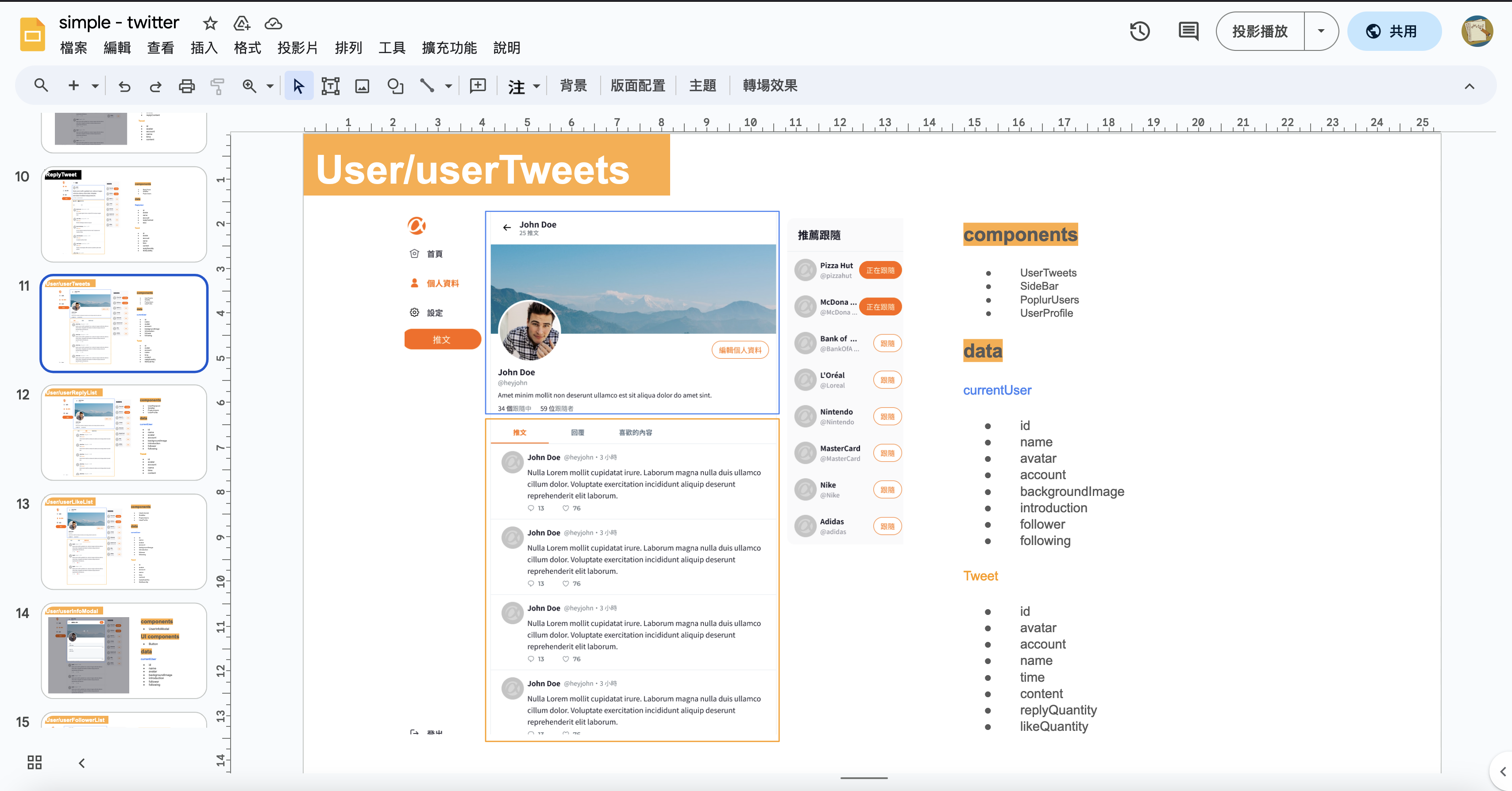Image resolution: width=1512 pixels, height=791 pixels.
Task: Star the simple - twitter presentation
Action: click(x=209, y=23)
